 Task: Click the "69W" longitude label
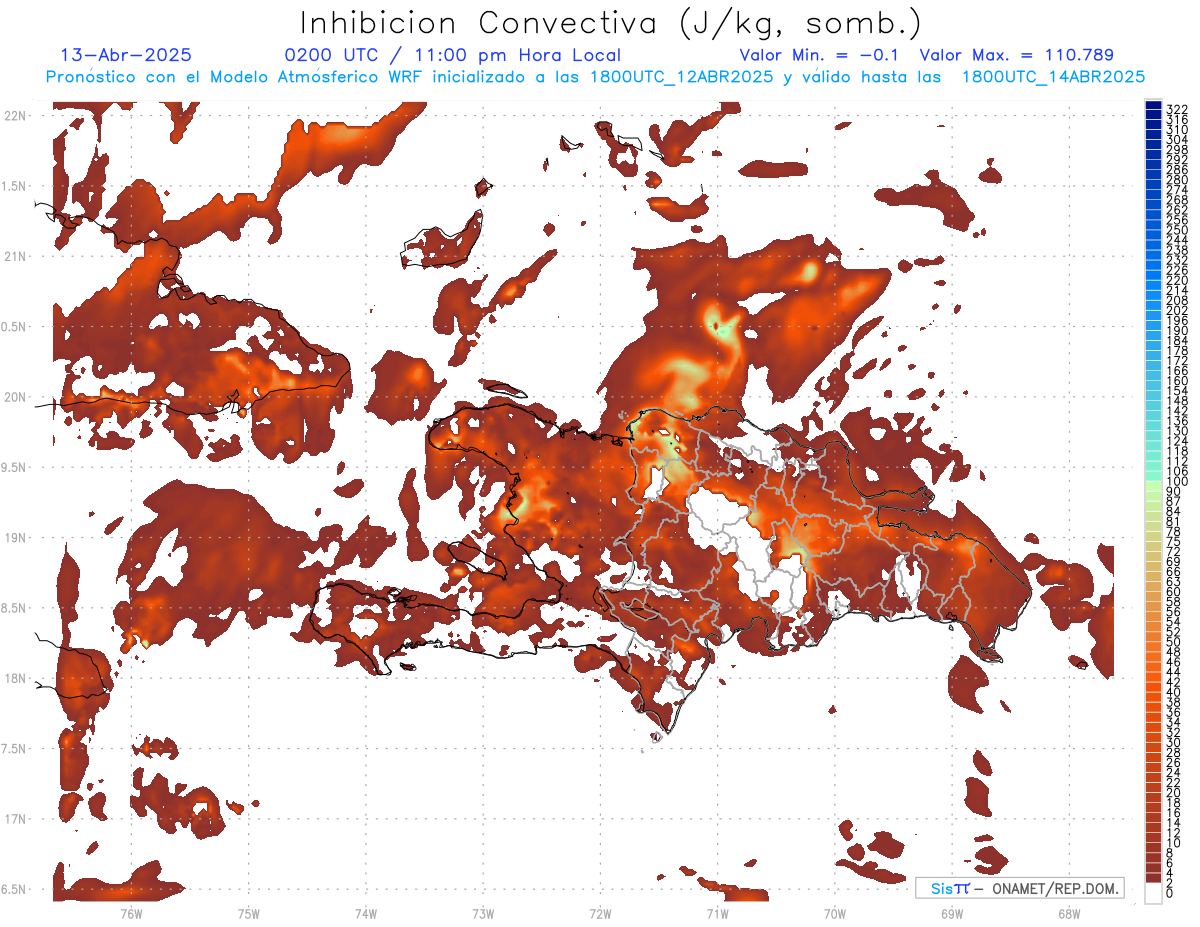coord(951,913)
